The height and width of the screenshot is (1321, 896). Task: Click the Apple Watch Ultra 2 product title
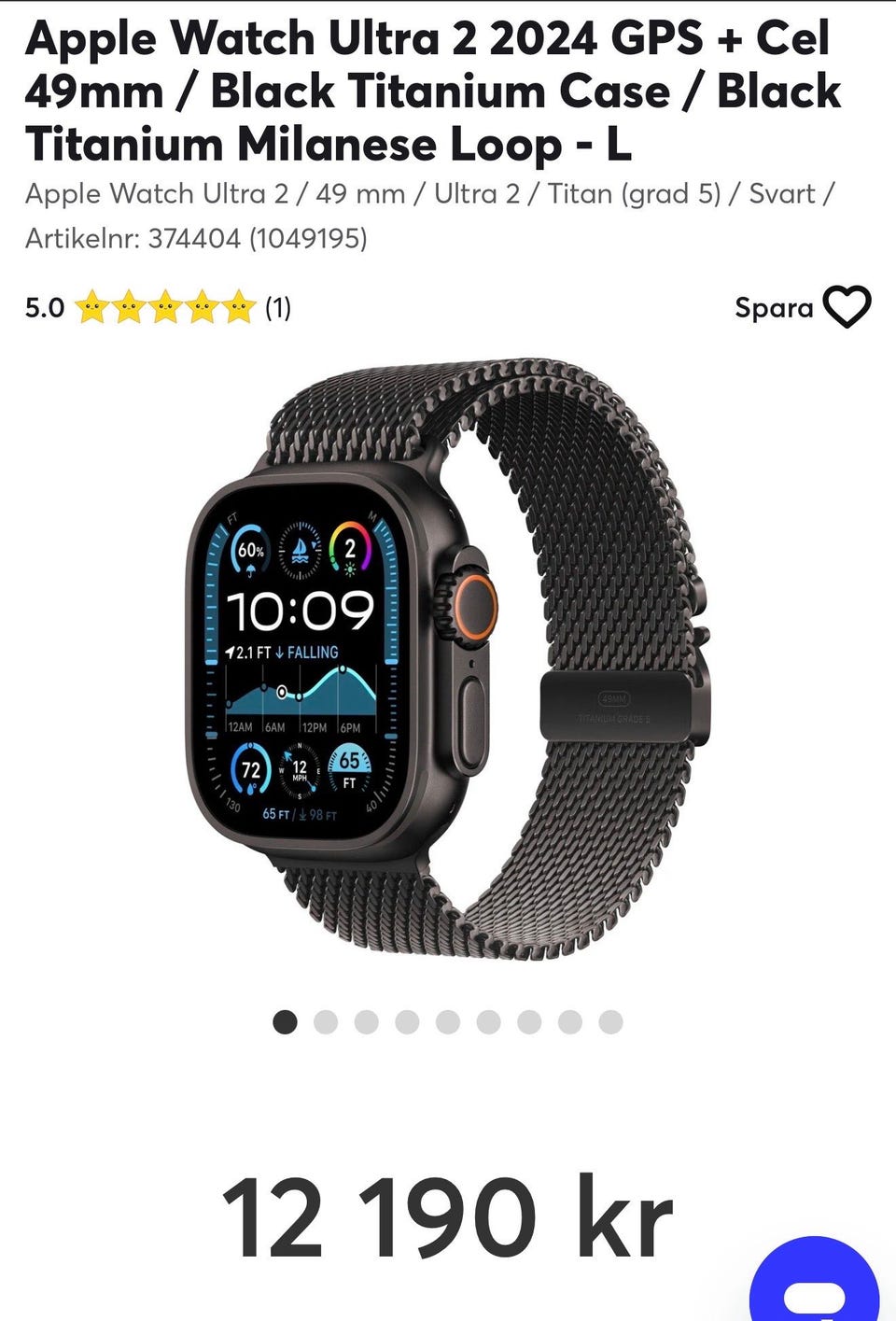pyautogui.click(x=433, y=91)
